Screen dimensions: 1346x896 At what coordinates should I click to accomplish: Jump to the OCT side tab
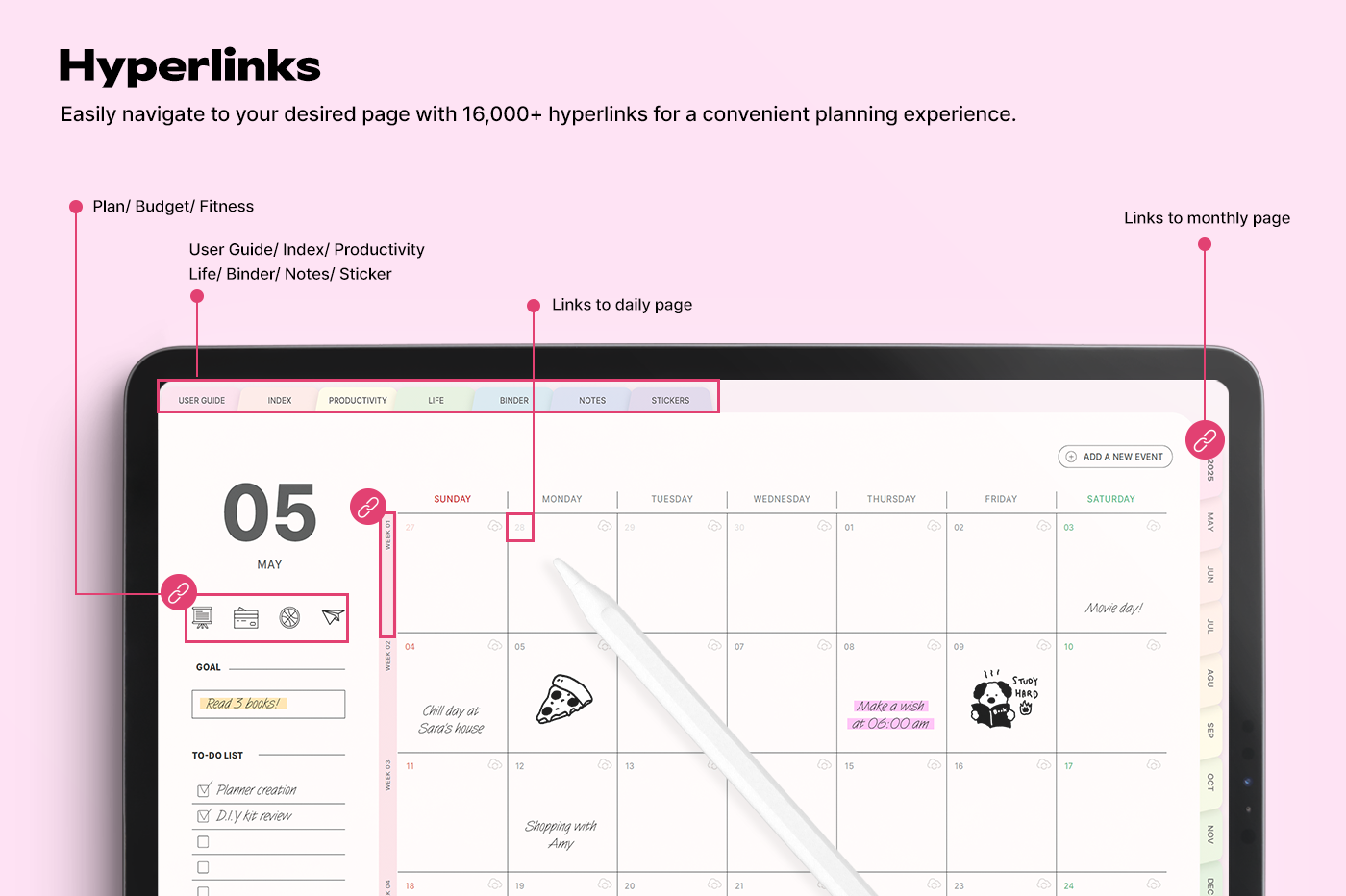(1210, 782)
